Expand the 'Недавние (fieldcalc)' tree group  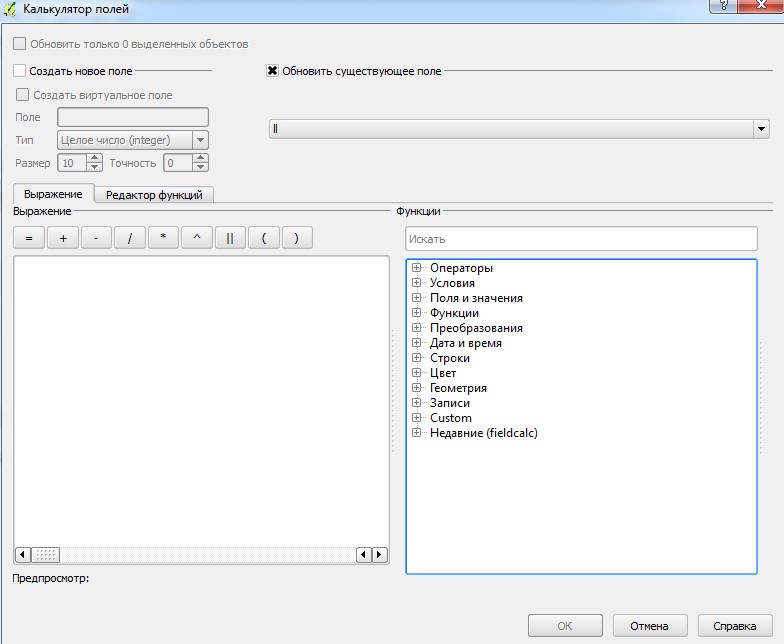coord(416,432)
